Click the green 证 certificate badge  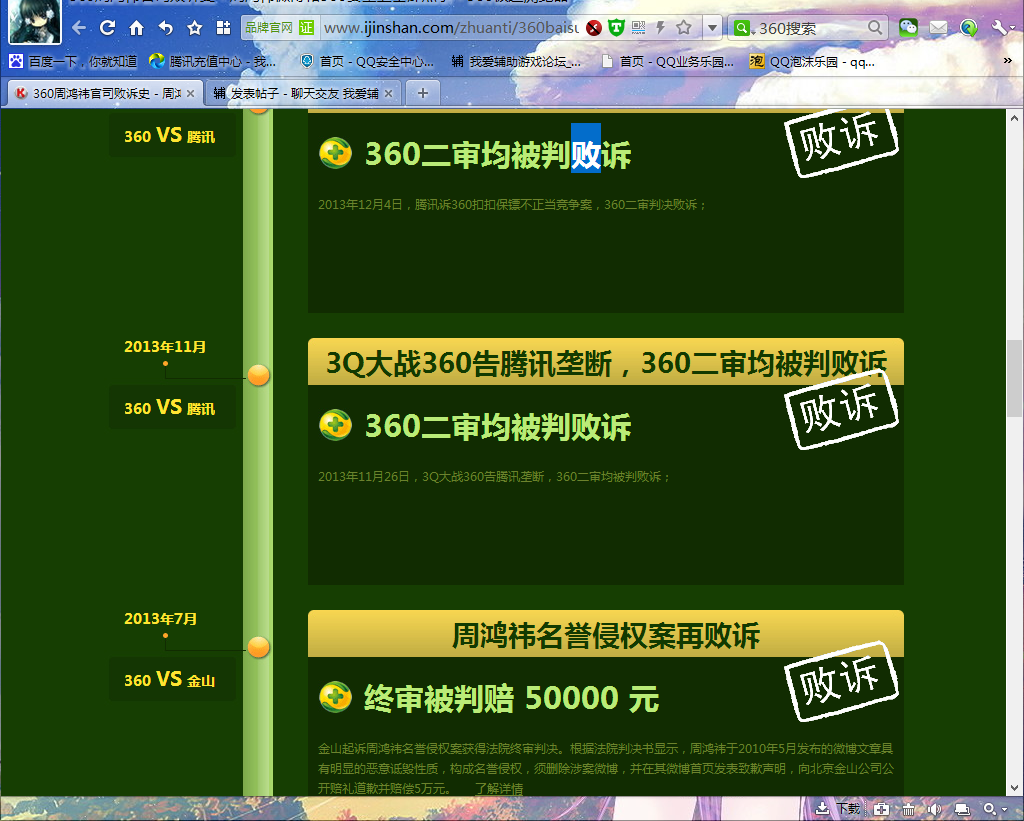click(306, 27)
